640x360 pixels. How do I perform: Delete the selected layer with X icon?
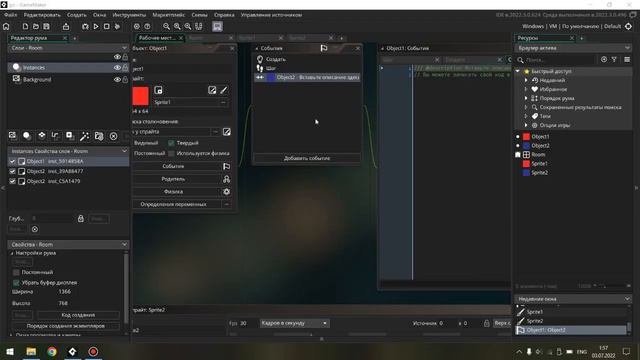click(113, 136)
